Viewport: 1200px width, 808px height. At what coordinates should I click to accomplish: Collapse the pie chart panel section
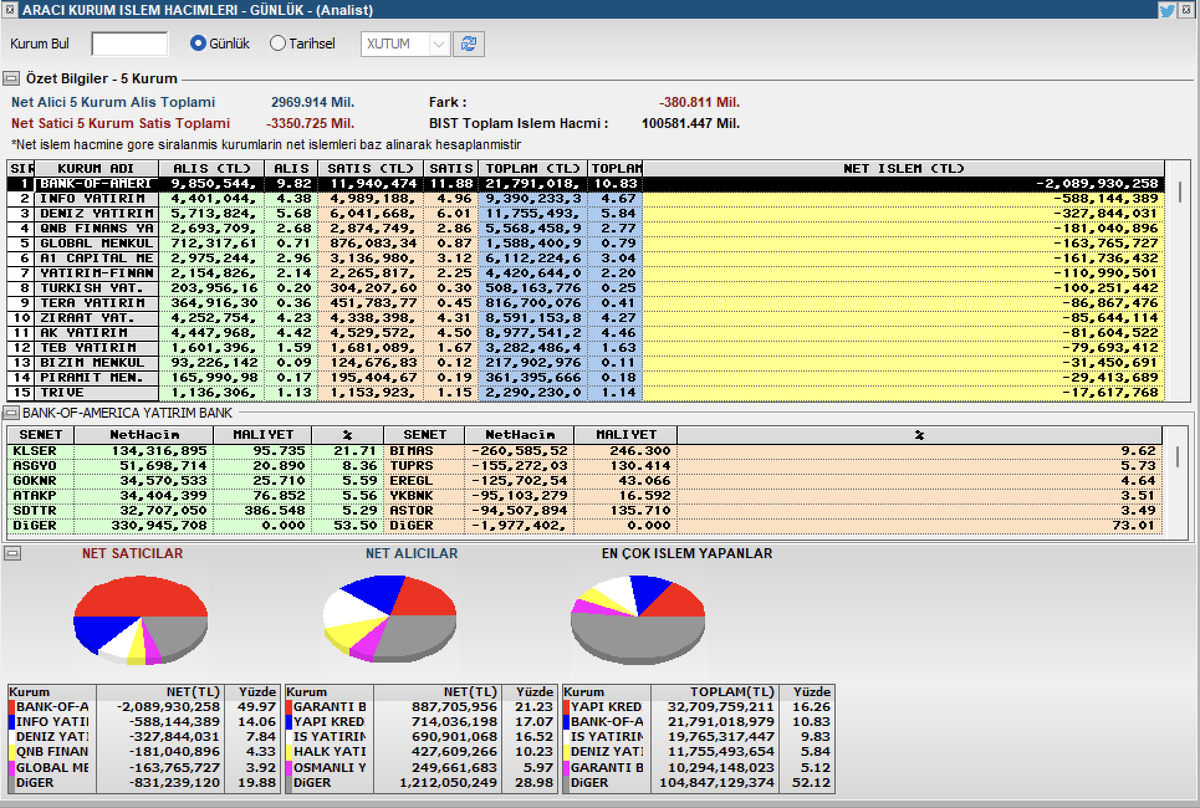tap(11, 553)
